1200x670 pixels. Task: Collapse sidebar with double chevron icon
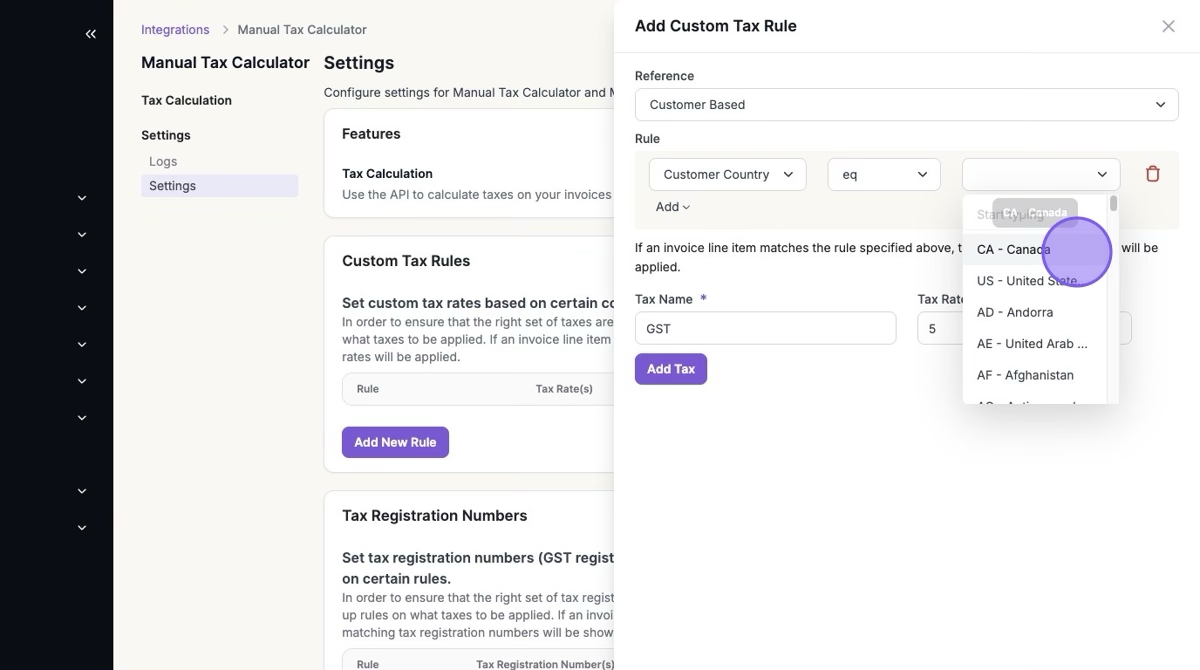coord(90,34)
